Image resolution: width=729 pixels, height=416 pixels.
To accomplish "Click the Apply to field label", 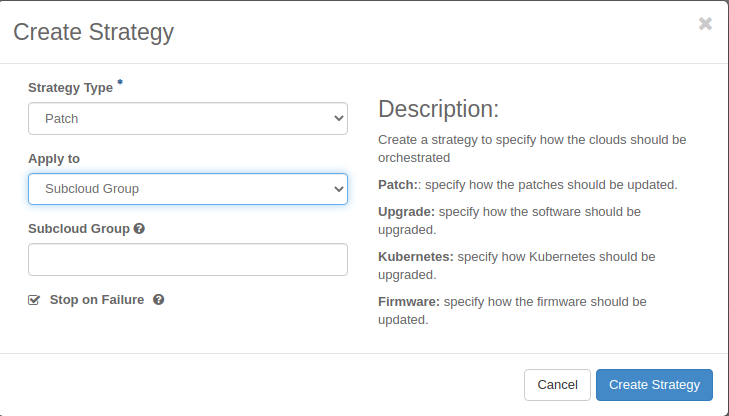I will coord(54,159).
